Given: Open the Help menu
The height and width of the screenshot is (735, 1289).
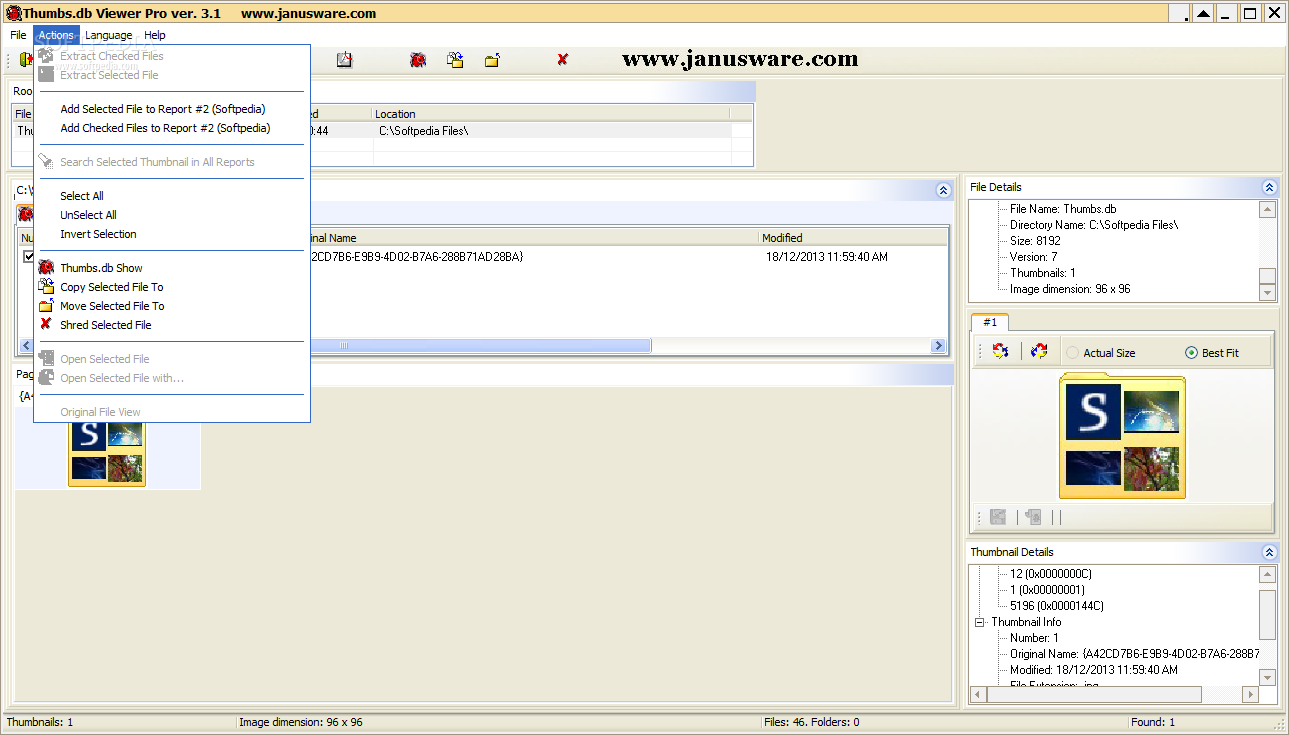Looking at the screenshot, I should coord(155,35).
